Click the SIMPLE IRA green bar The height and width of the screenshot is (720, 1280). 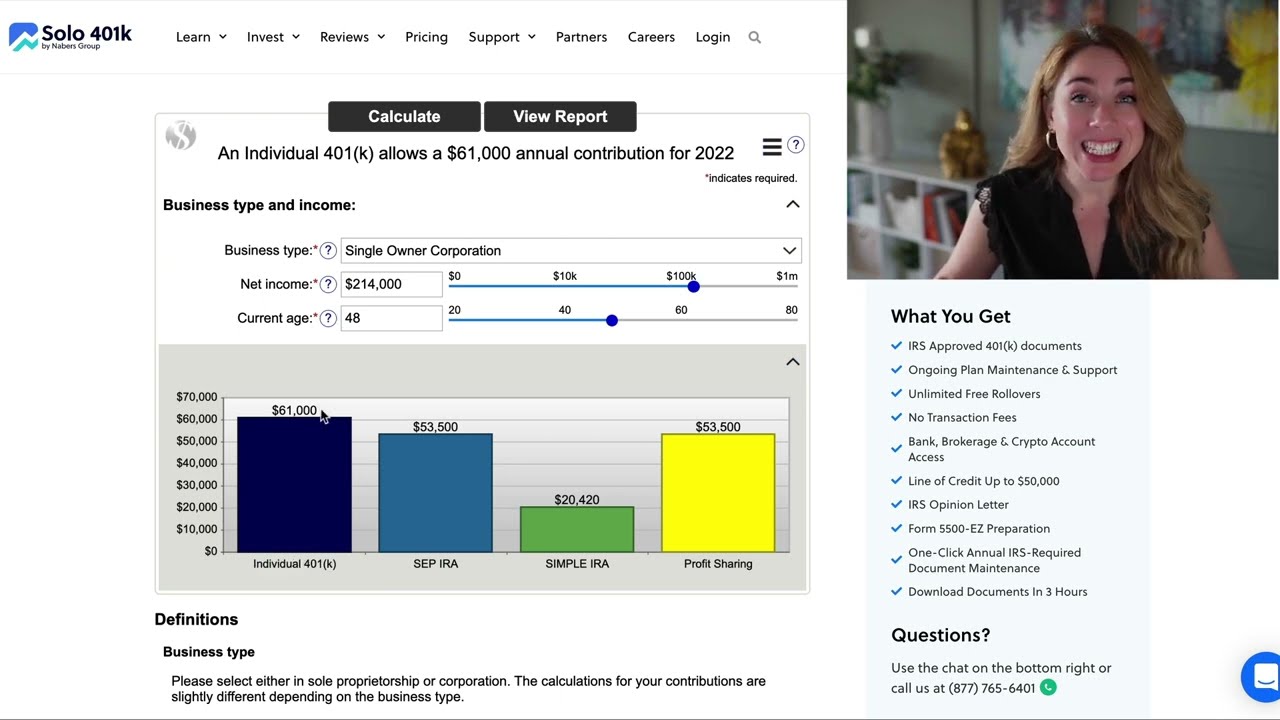577,529
